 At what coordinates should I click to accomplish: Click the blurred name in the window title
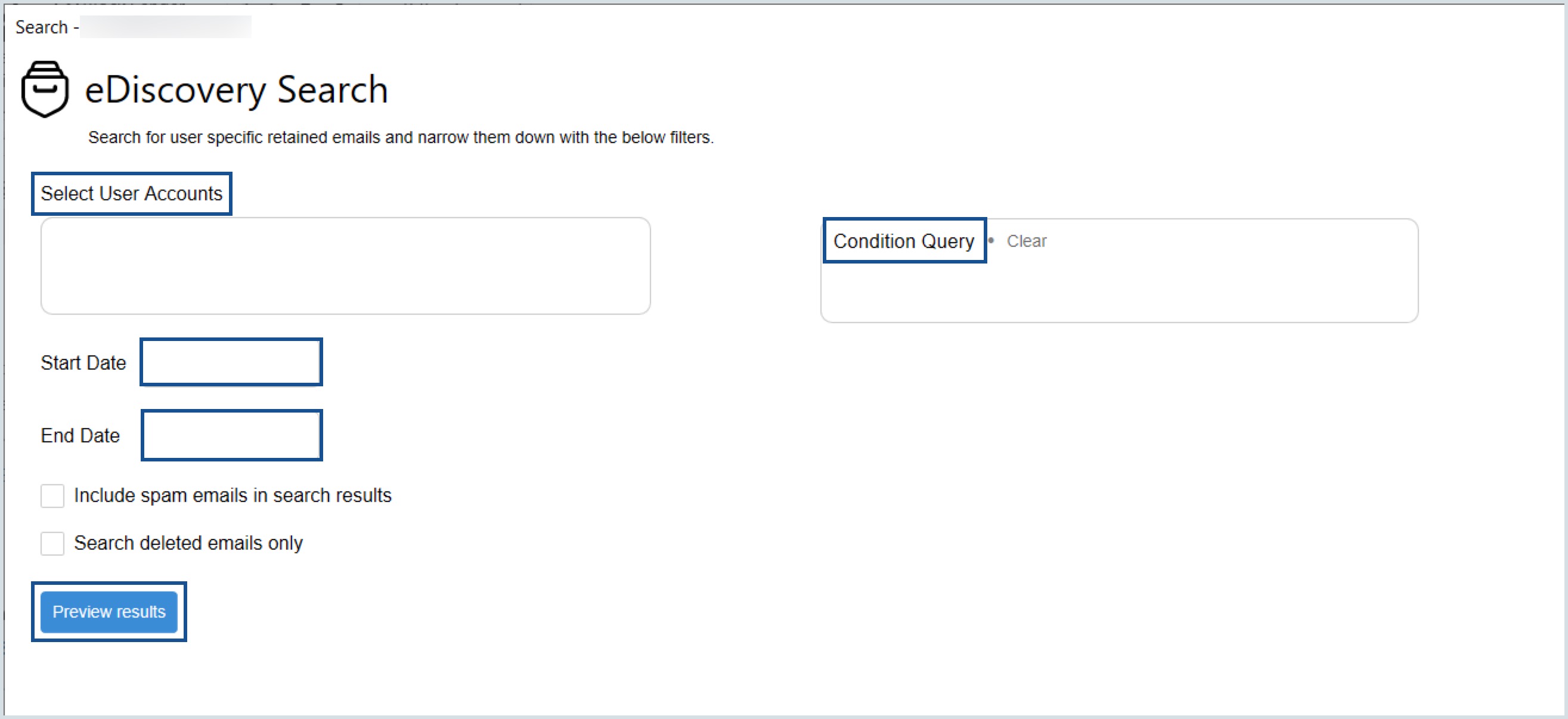click(166, 27)
